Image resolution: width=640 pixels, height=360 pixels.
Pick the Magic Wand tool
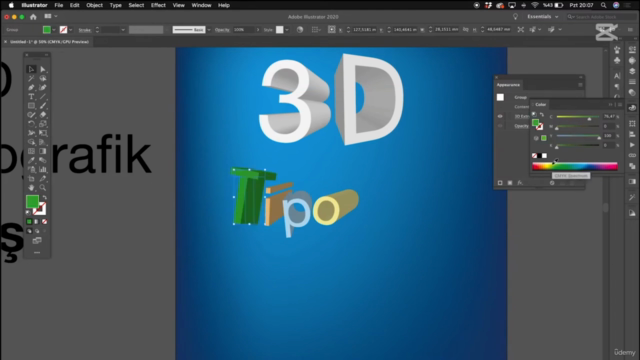coord(31,78)
